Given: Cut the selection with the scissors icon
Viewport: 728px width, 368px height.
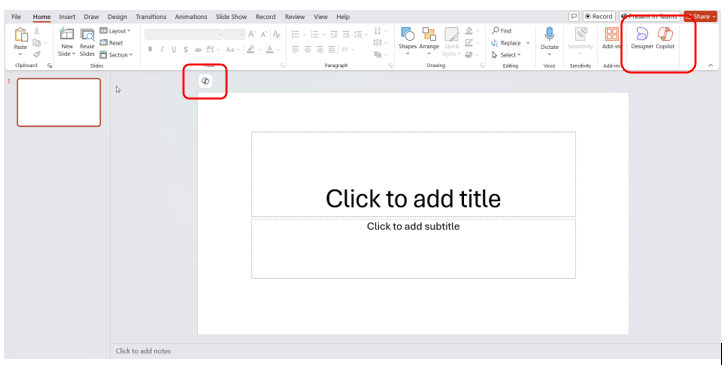Looking at the screenshot, I should (37, 31).
